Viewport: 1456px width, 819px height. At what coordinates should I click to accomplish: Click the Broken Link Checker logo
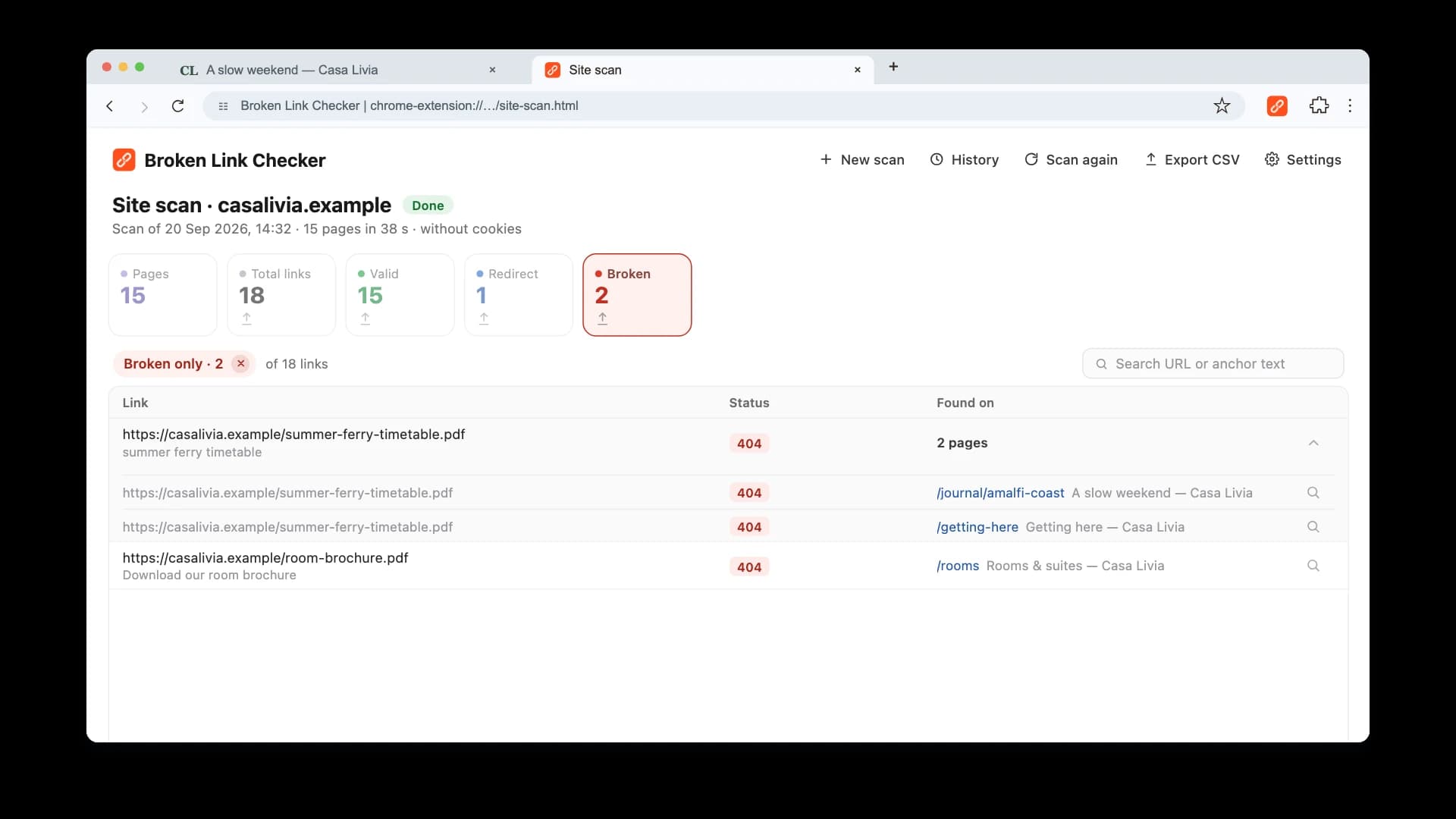[124, 160]
